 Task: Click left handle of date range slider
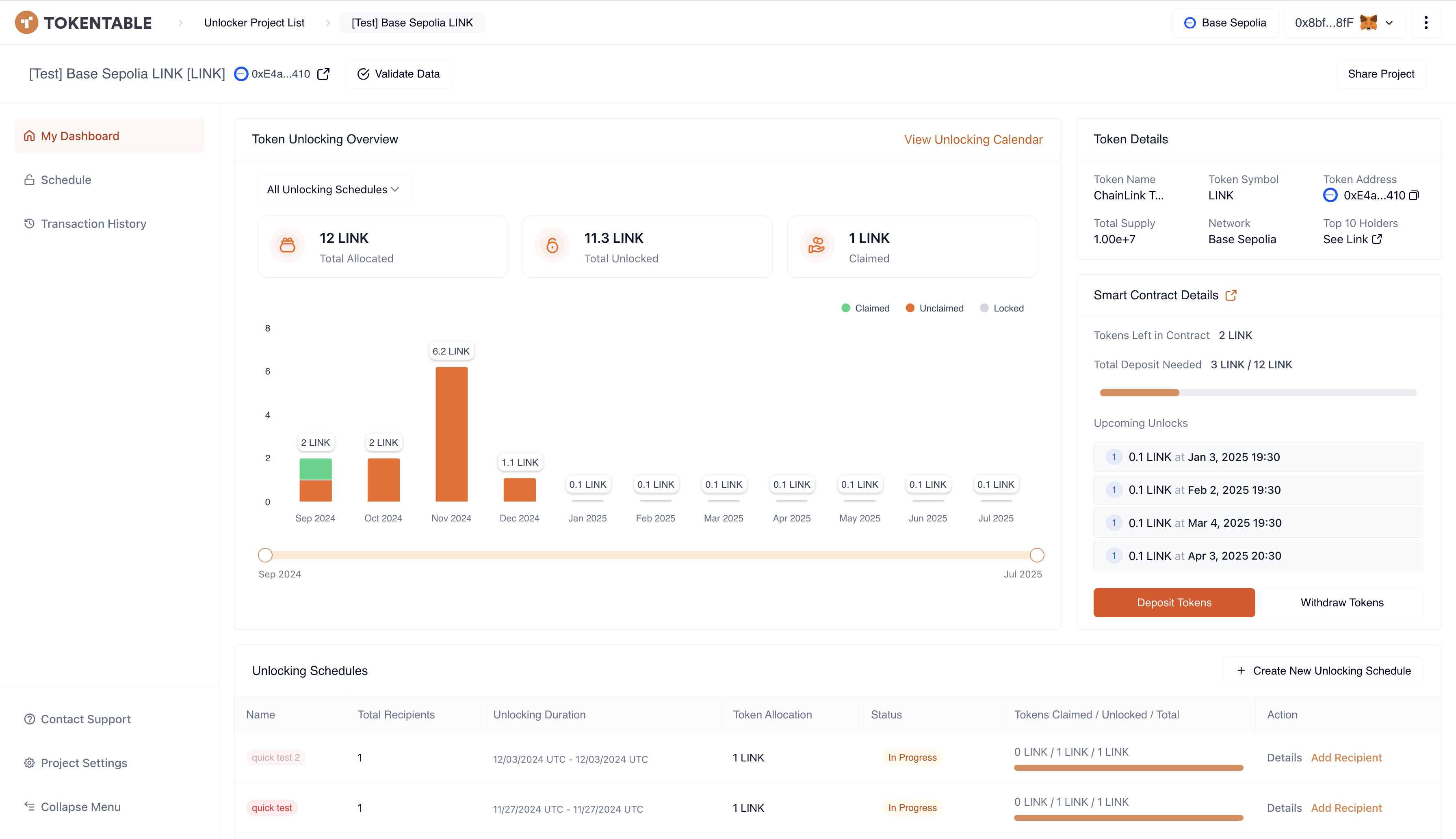point(265,555)
